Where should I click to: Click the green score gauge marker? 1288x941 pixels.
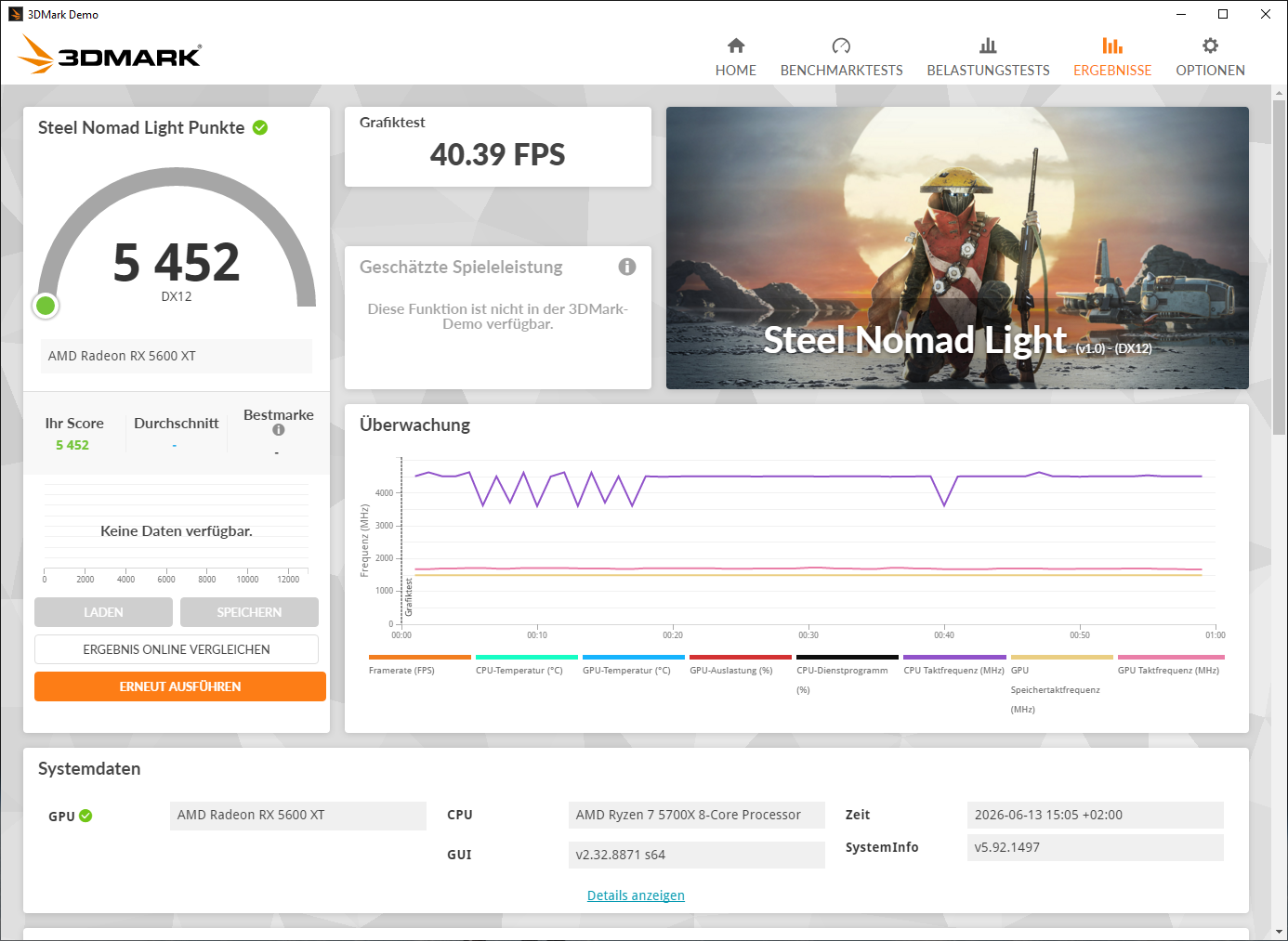pyautogui.click(x=46, y=305)
